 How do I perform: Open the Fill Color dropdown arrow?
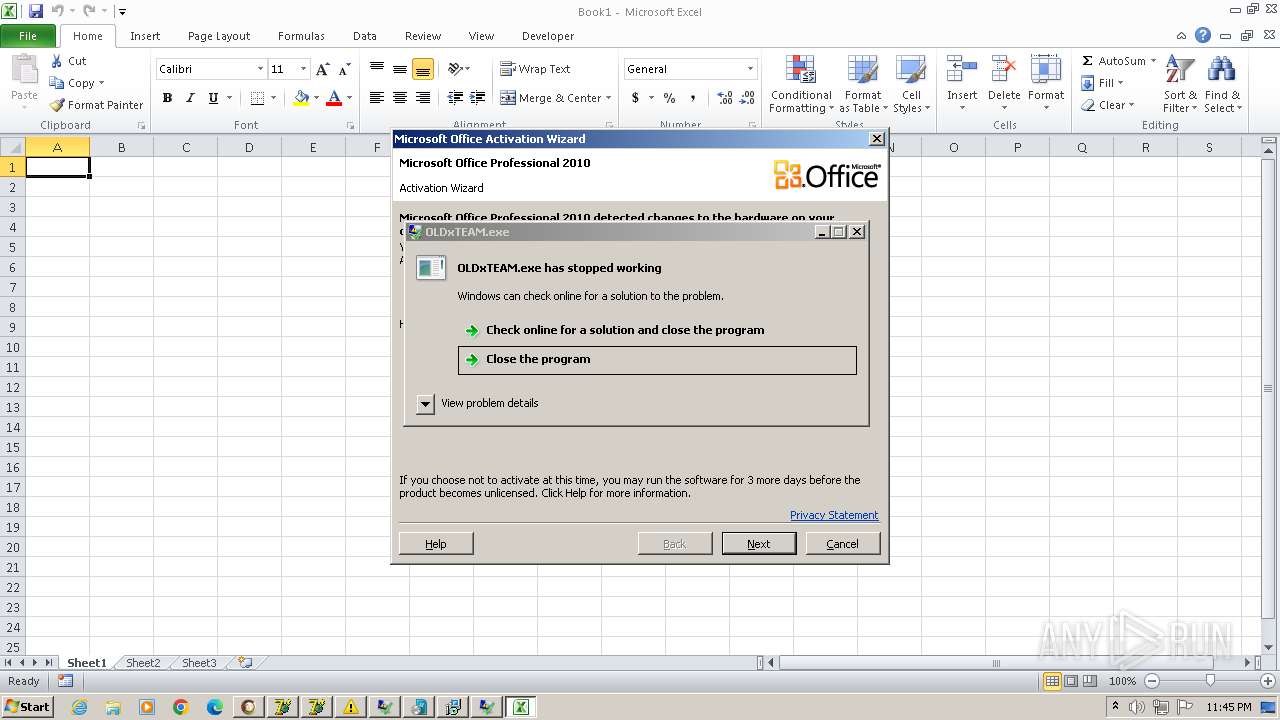click(x=316, y=98)
